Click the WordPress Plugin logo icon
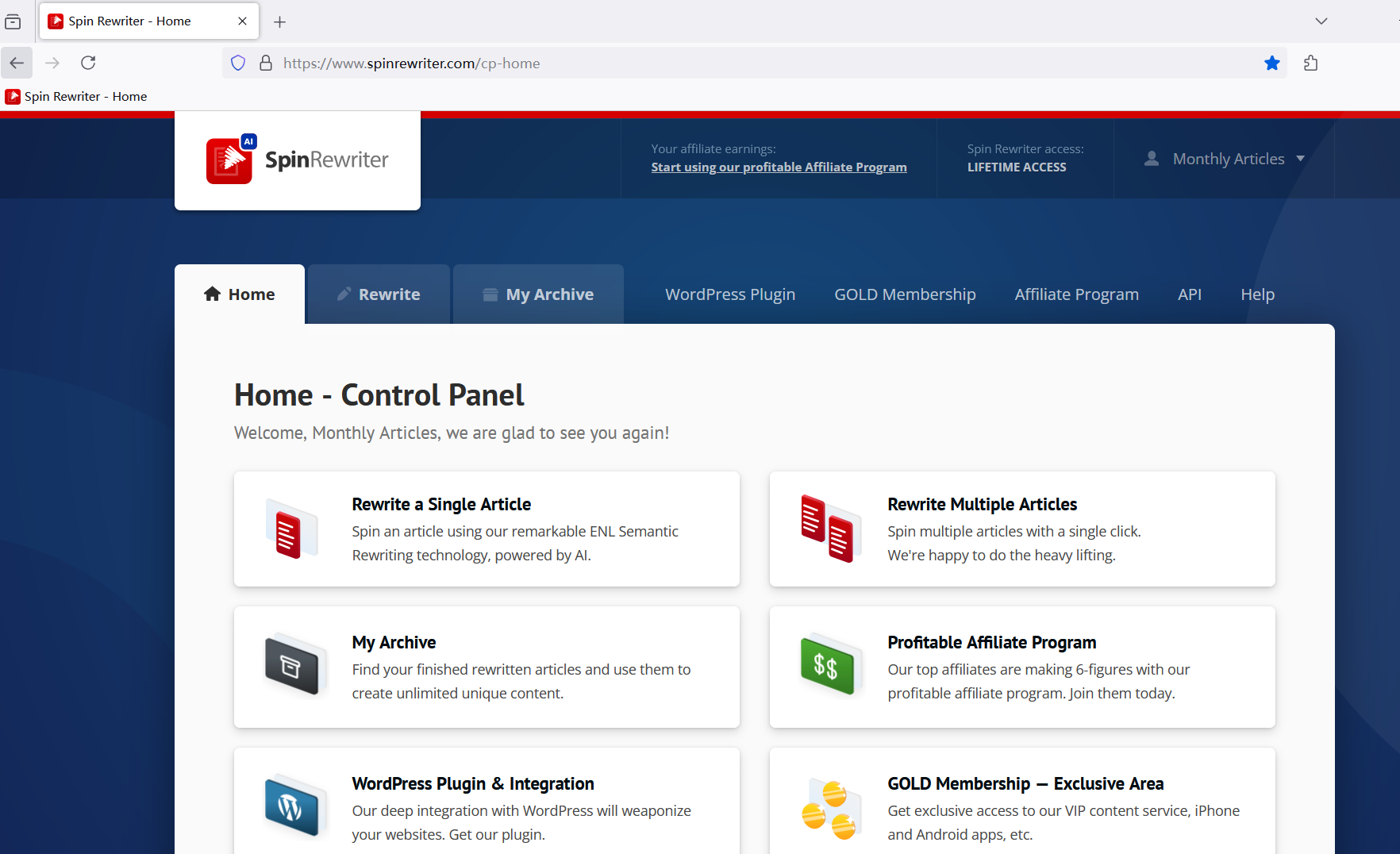Screen dimensions: 1400x854 click(x=293, y=806)
